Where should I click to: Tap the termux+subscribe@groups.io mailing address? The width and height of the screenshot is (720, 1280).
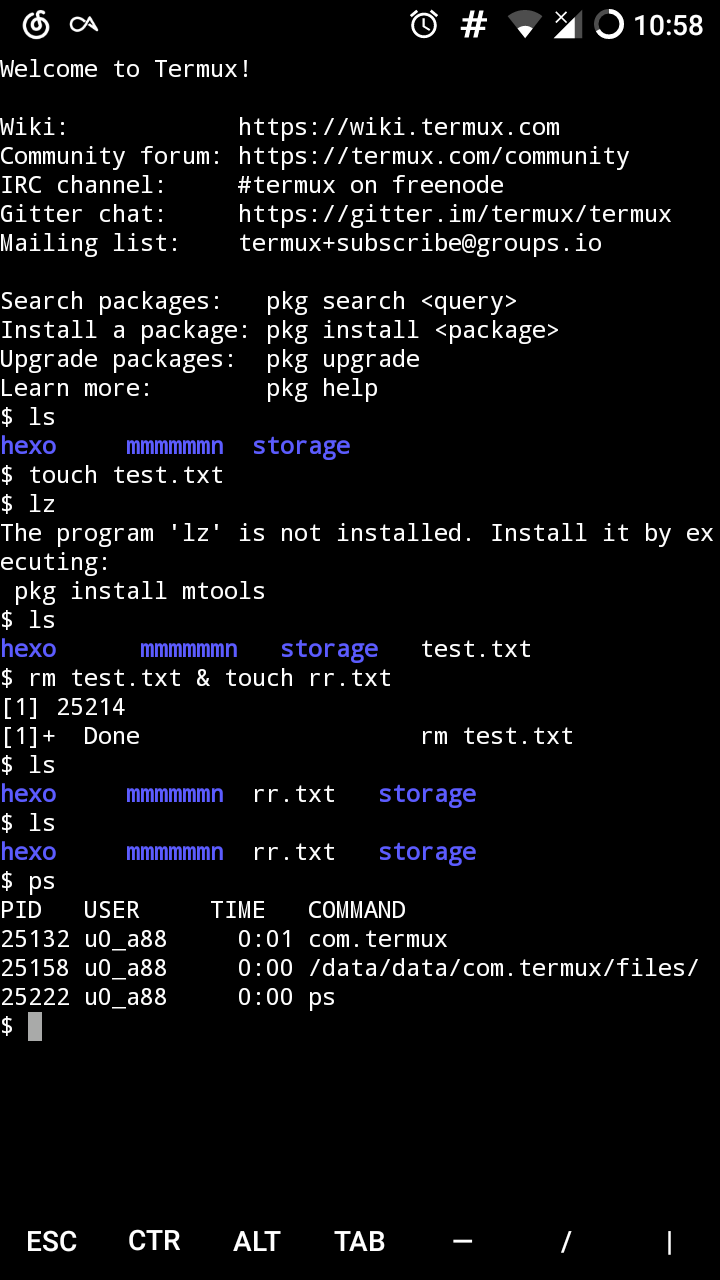419,243
